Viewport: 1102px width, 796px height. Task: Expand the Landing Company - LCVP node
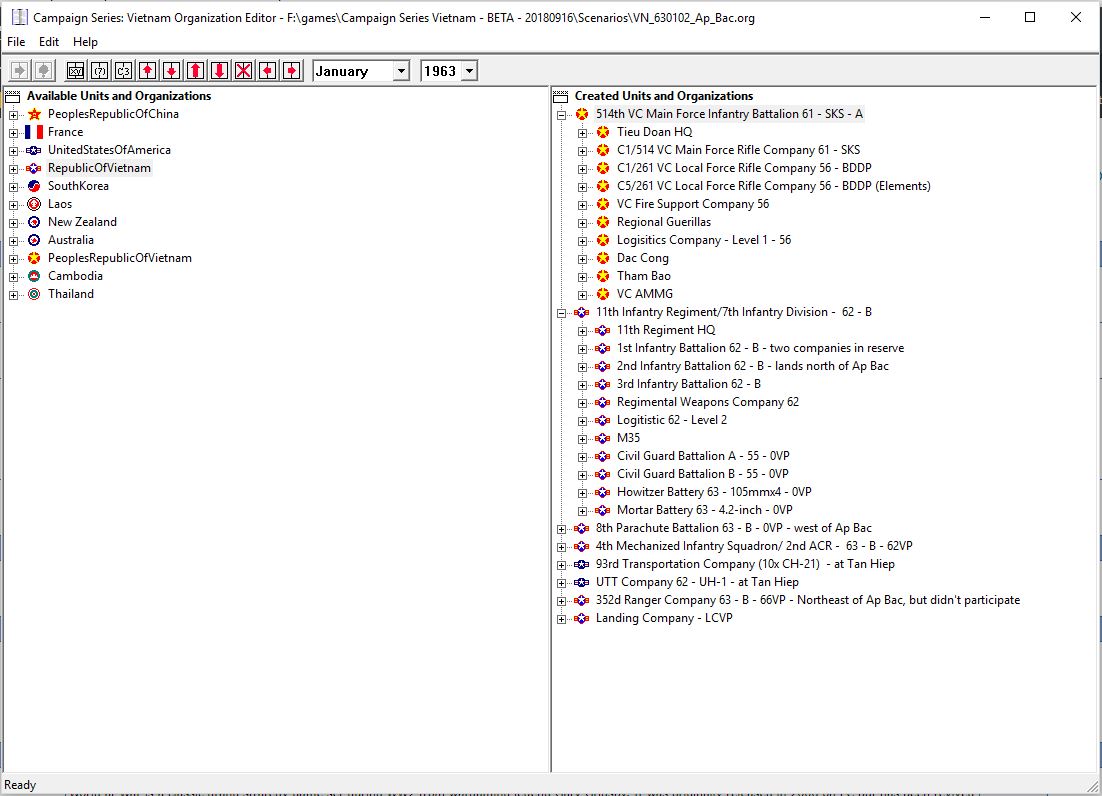562,619
